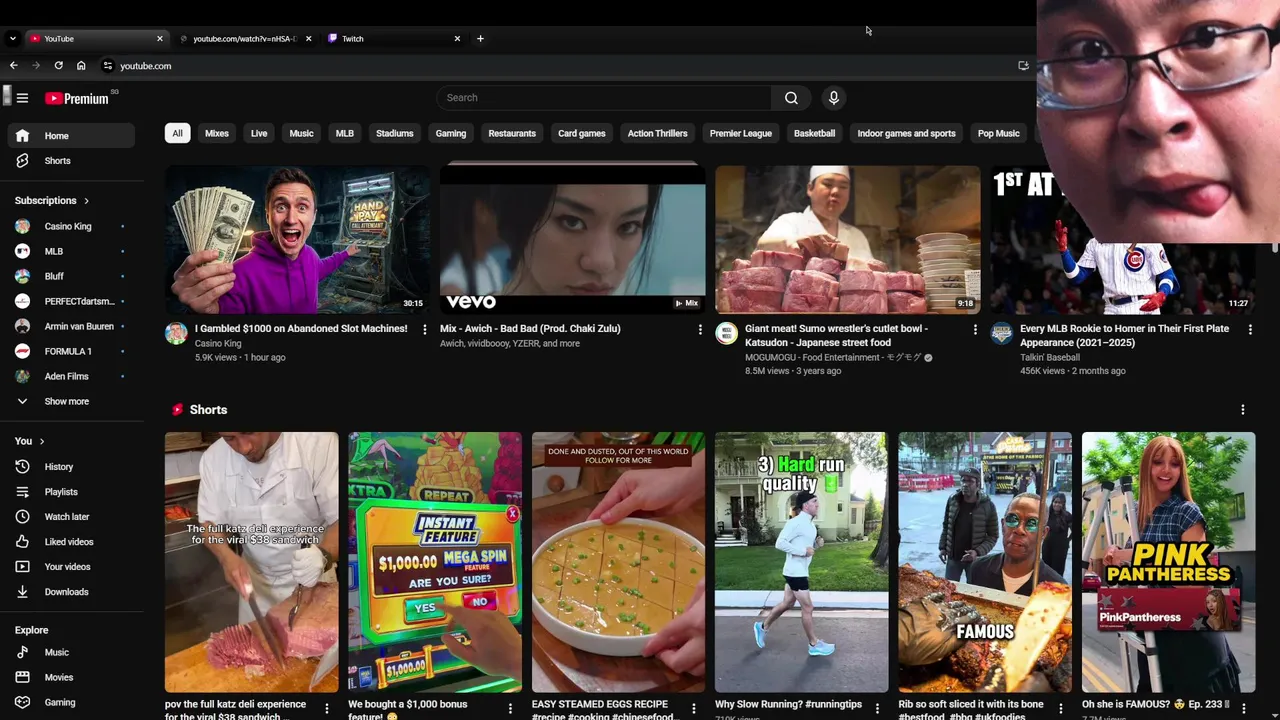Play Why Slow Running short thumbnail

coord(801,562)
